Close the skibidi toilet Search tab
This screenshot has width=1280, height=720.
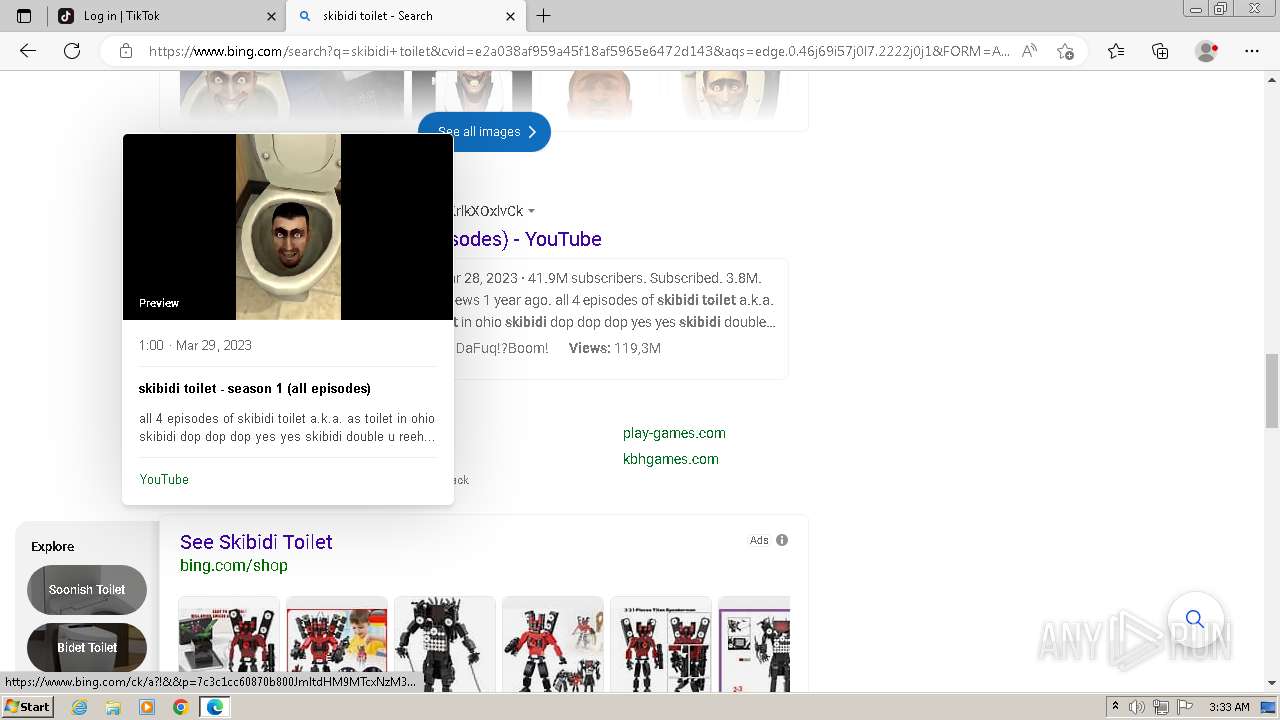click(510, 16)
